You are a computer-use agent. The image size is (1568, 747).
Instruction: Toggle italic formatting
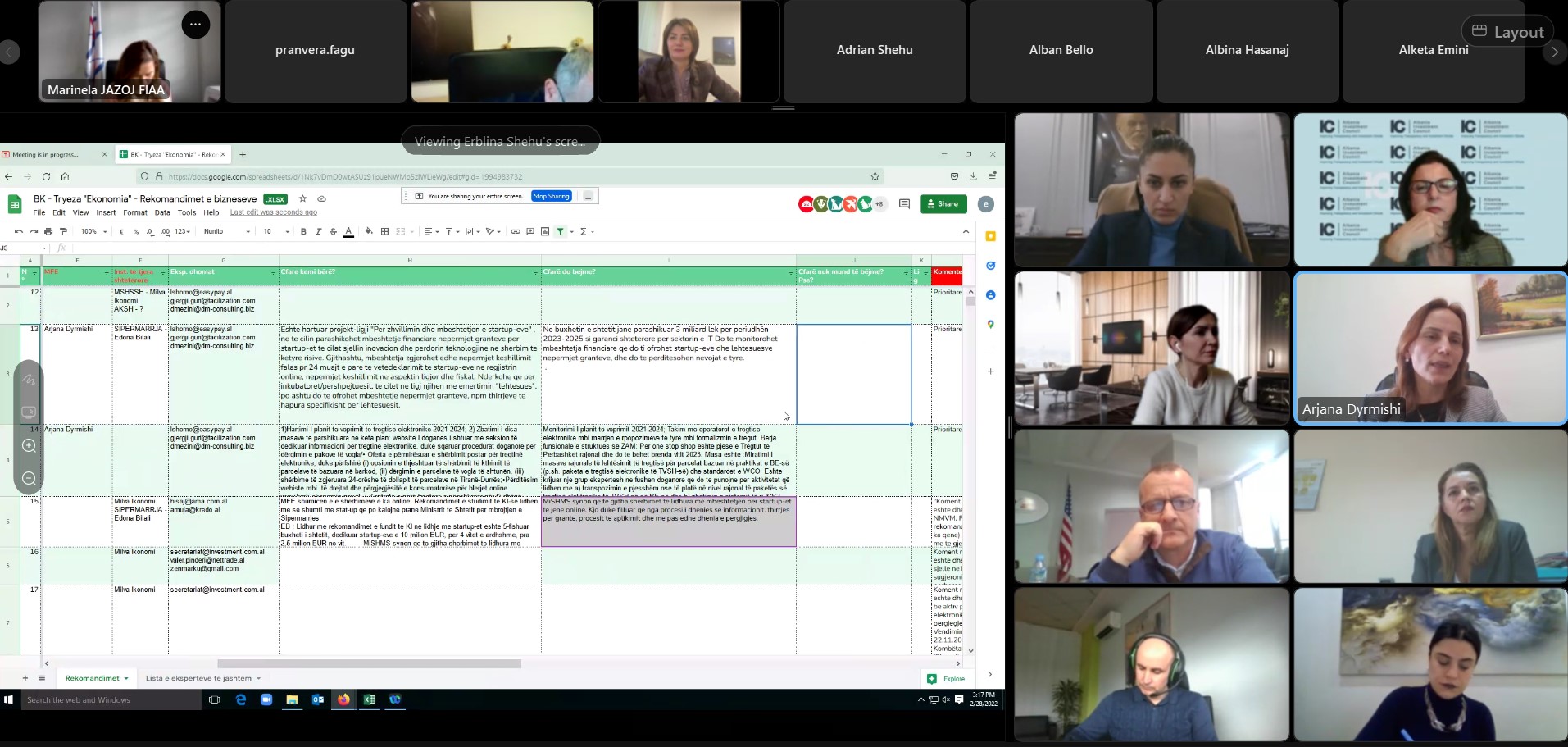click(x=318, y=232)
